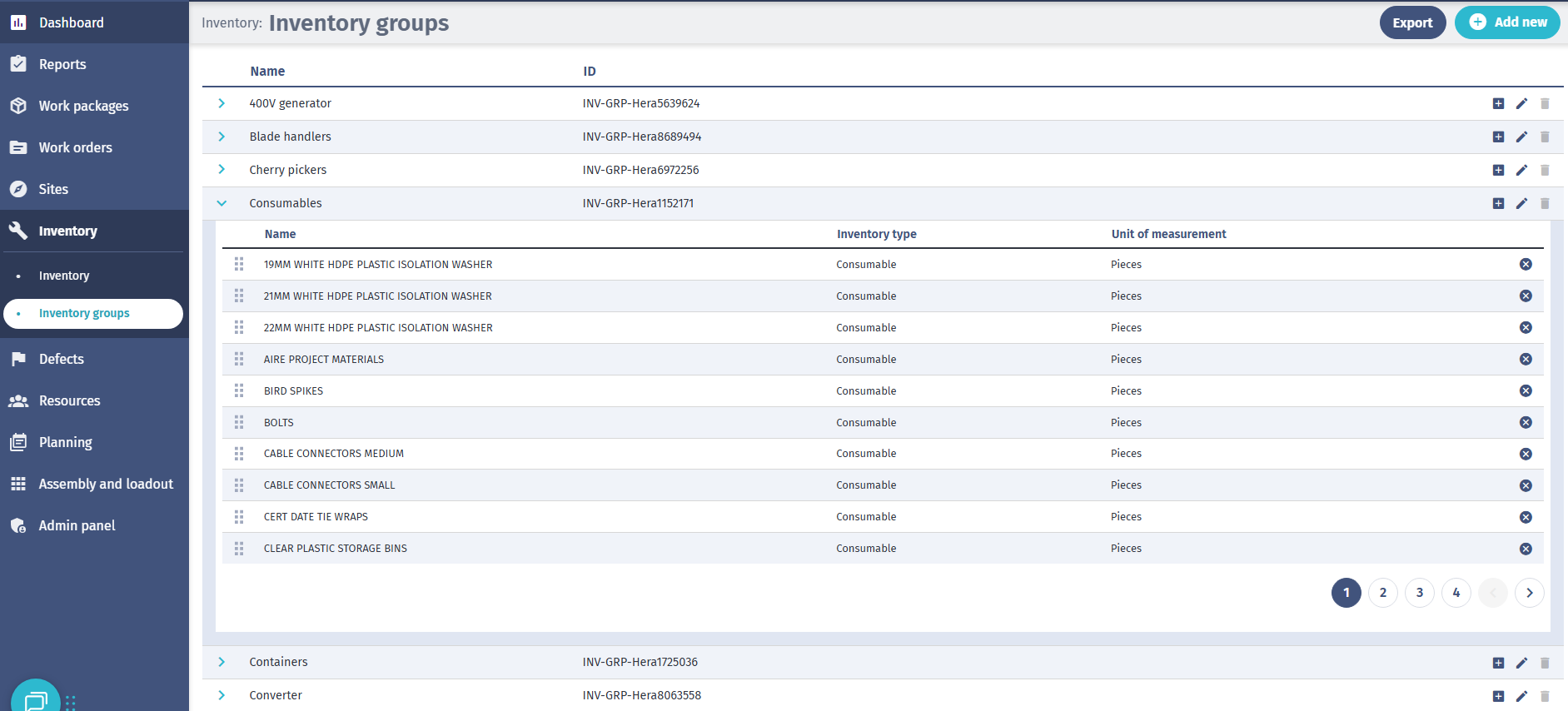Click drag handle of BOLTS row
Viewport: 1568px width, 711px height.
pos(239,422)
